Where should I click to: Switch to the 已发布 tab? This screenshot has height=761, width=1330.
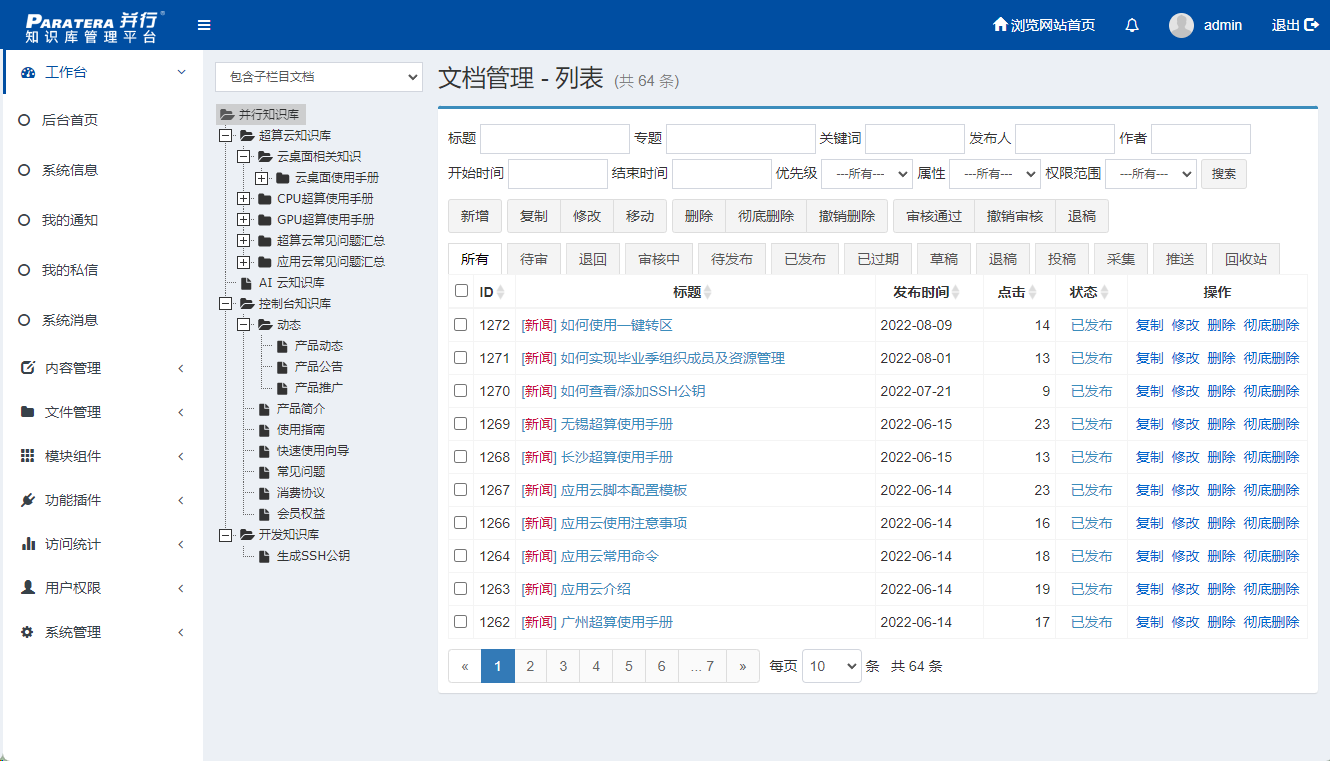(805, 259)
